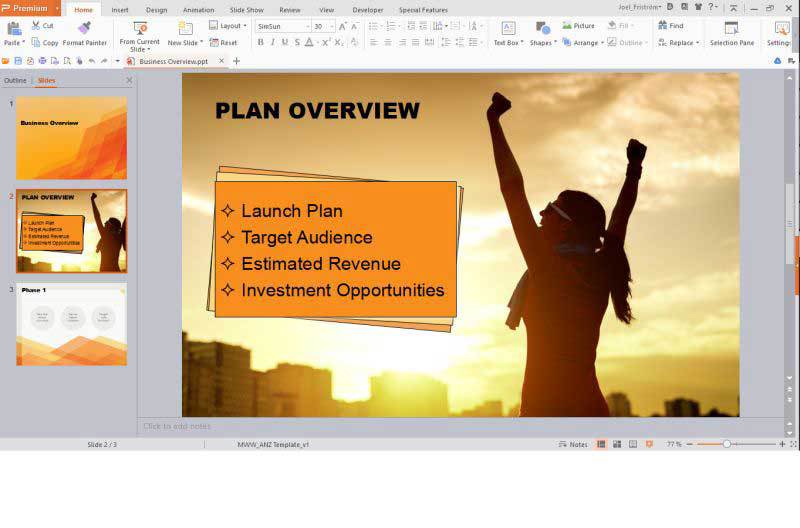Switch to slide sorter view in status bar
Viewport: 800px width, 528px height.
[x=617, y=444]
